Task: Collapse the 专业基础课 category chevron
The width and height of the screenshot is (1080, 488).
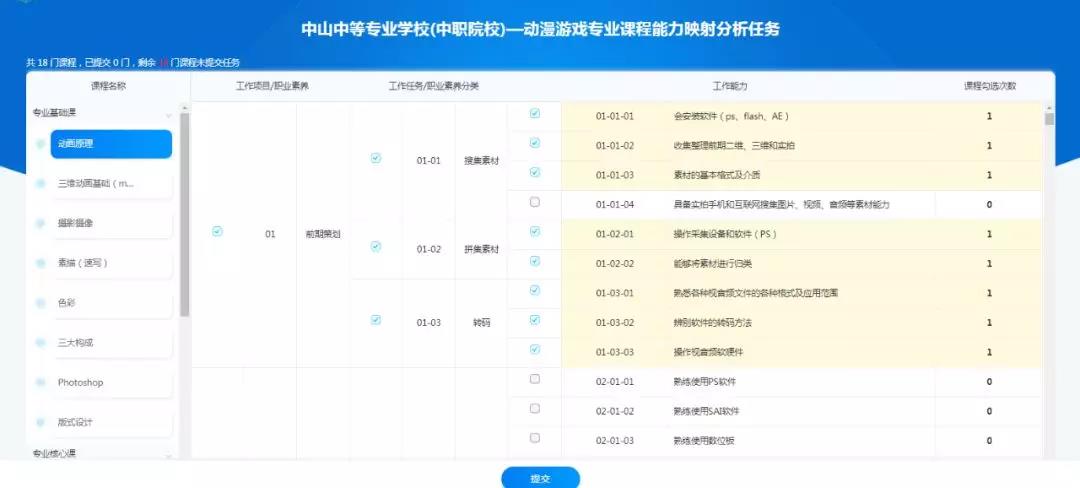Action: (168, 116)
